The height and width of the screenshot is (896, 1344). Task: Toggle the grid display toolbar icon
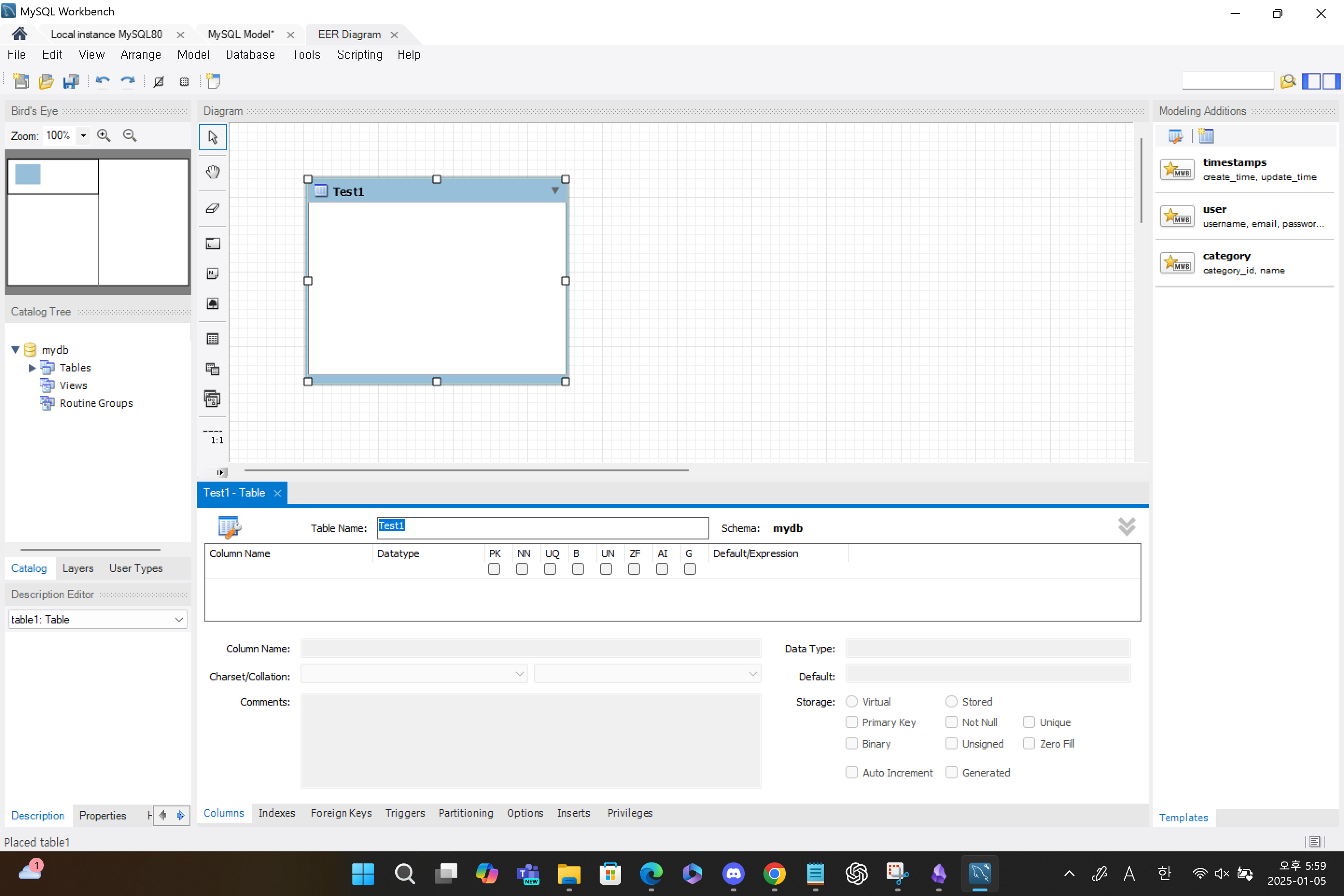[159, 82]
